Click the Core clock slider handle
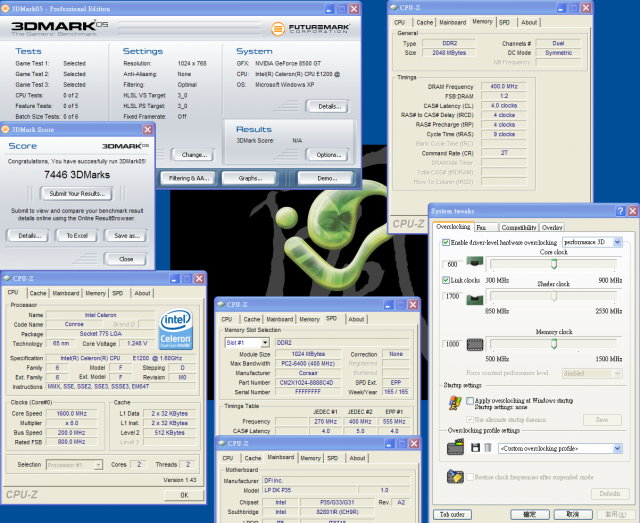The image size is (640, 523). pos(554,264)
